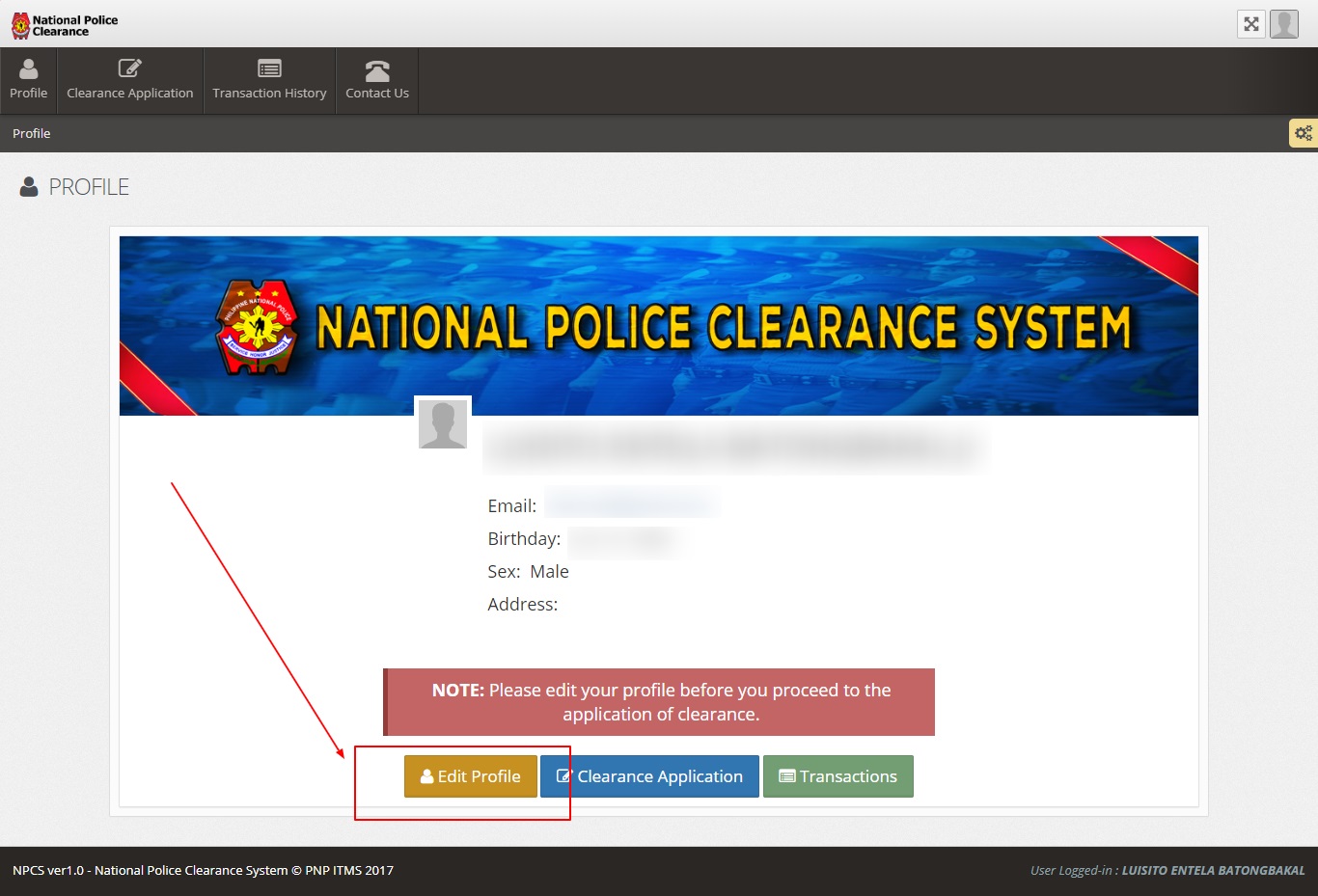The image size is (1318, 896).
Task: Click the profile photo placeholder thumbnail
Action: tap(443, 424)
